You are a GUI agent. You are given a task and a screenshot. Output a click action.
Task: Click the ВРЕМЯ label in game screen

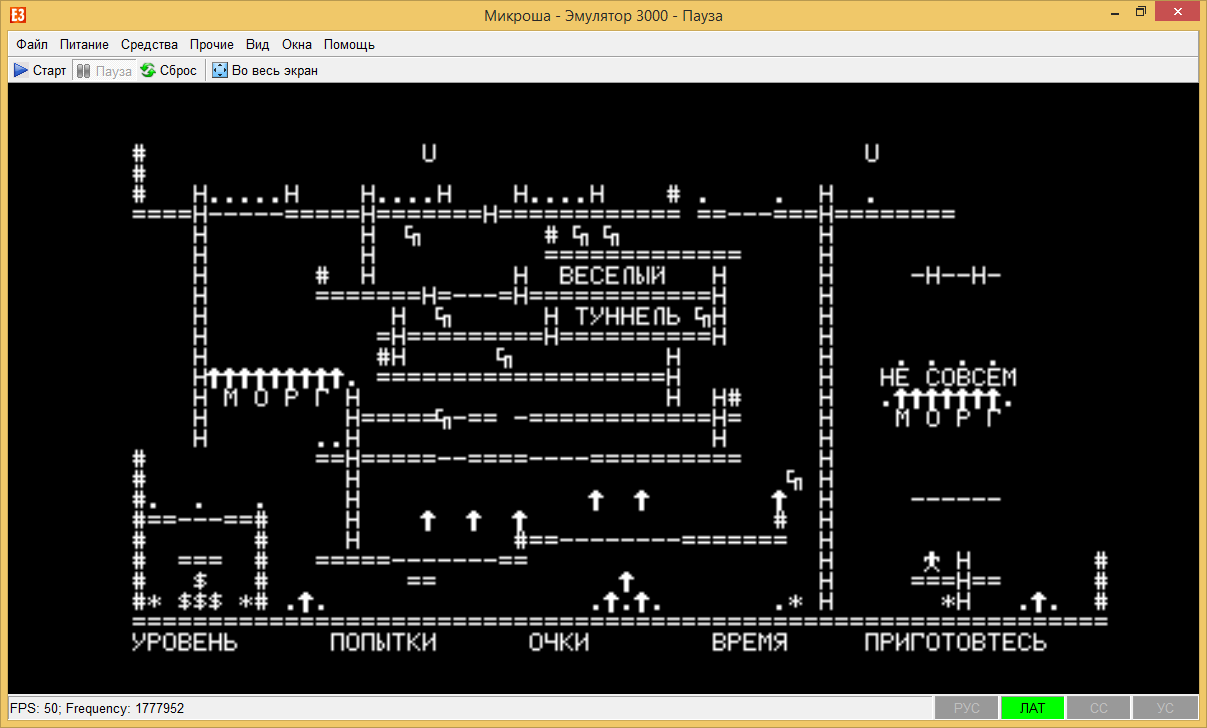pos(750,642)
